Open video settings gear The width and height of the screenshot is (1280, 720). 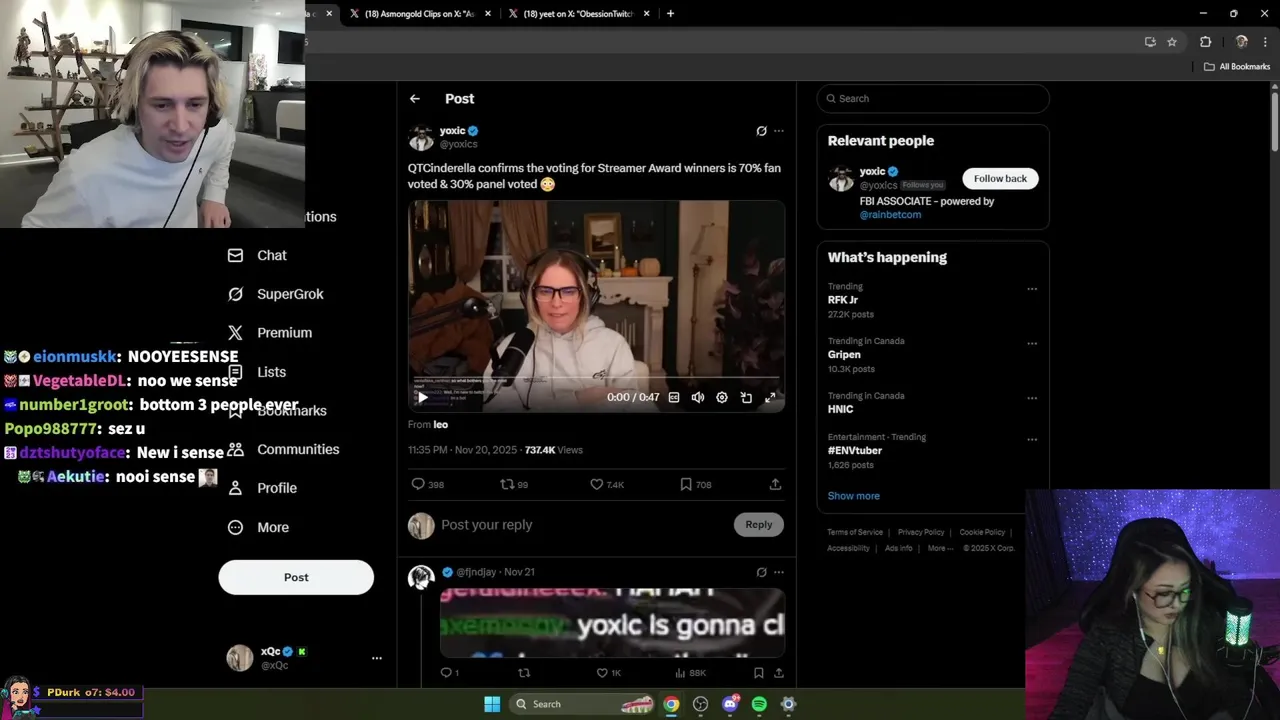[722, 397]
